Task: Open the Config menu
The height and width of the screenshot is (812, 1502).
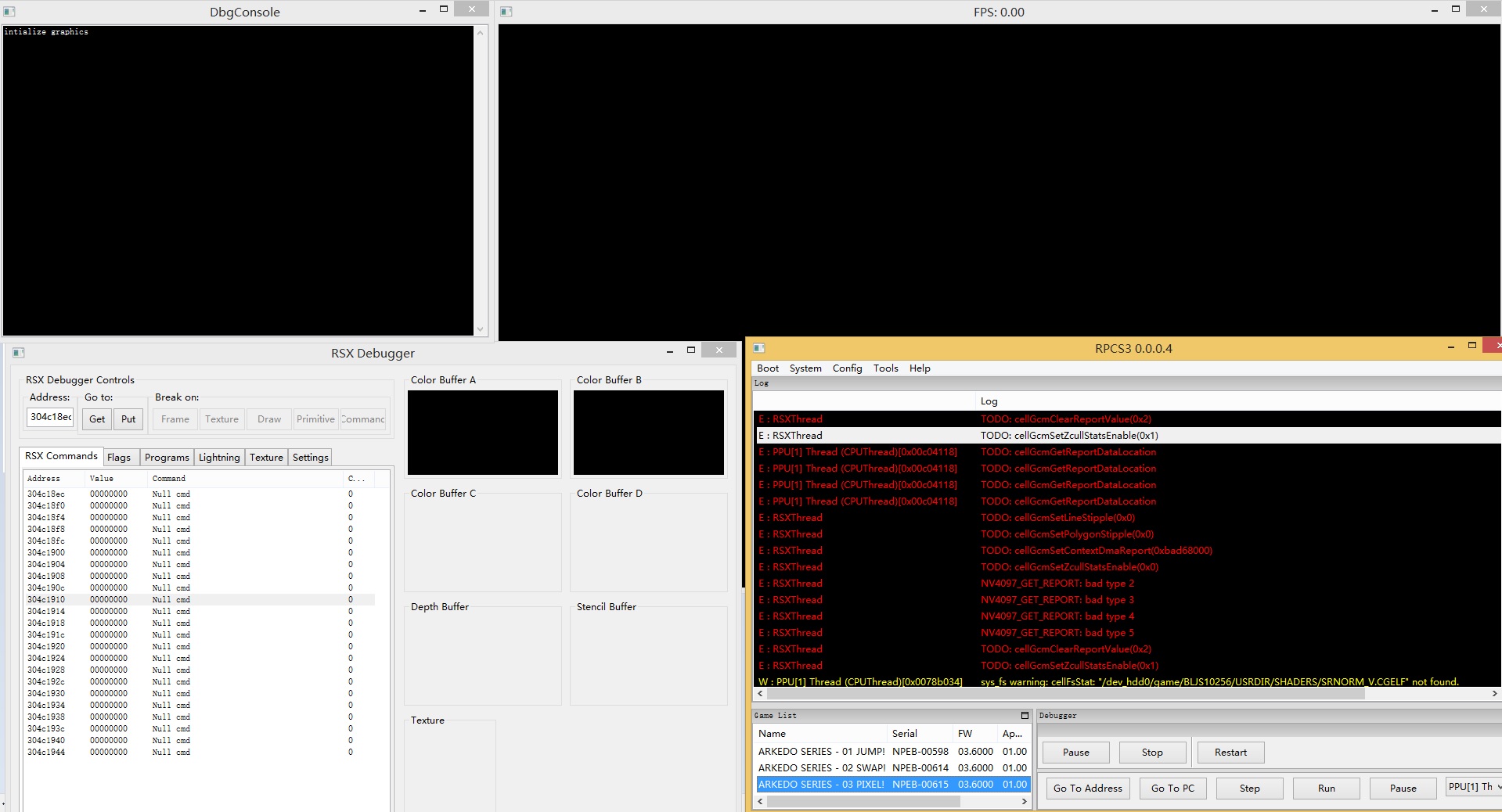Action: click(847, 368)
